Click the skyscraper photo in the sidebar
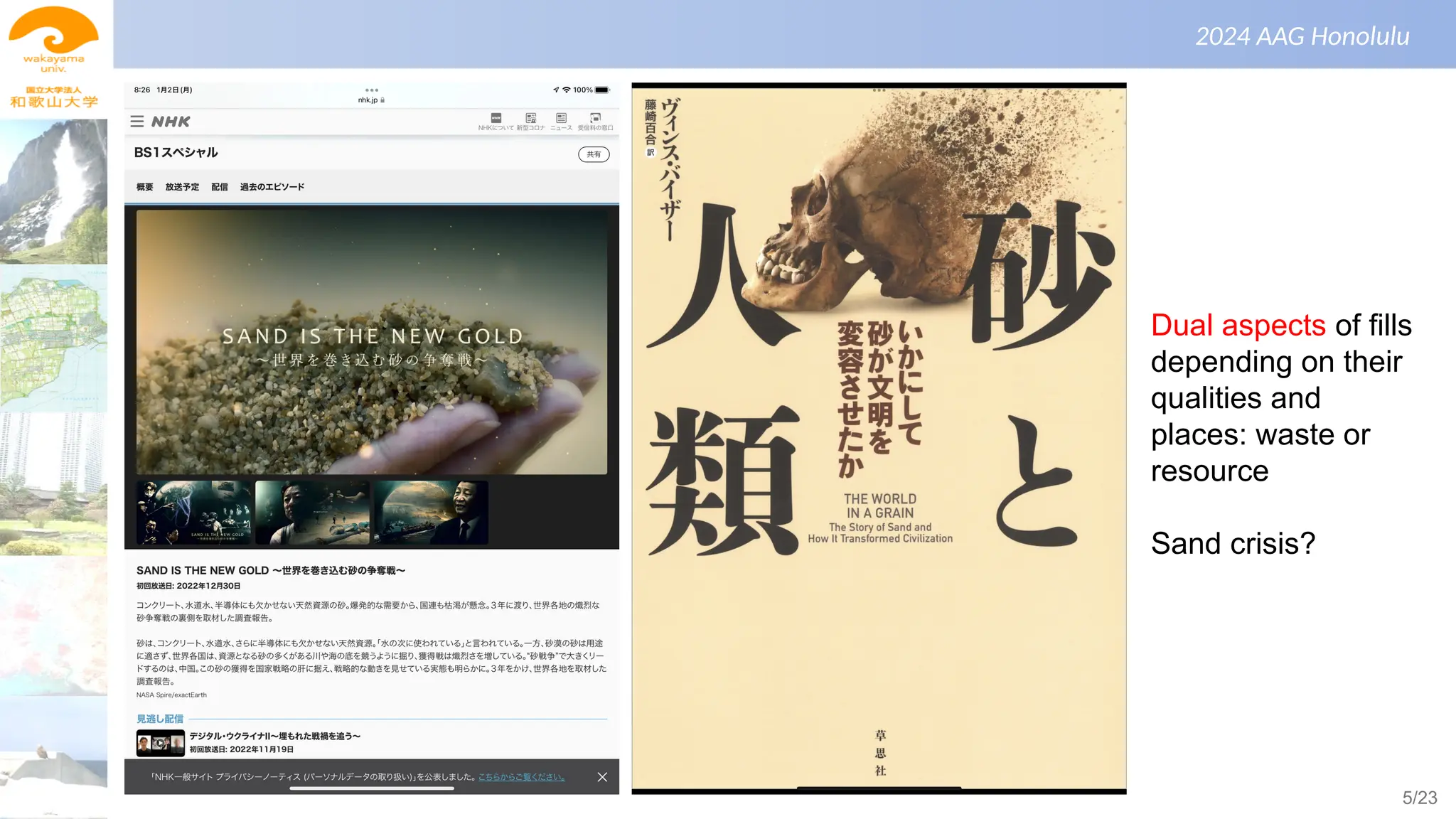The width and height of the screenshot is (1456, 819). (54, 484)
